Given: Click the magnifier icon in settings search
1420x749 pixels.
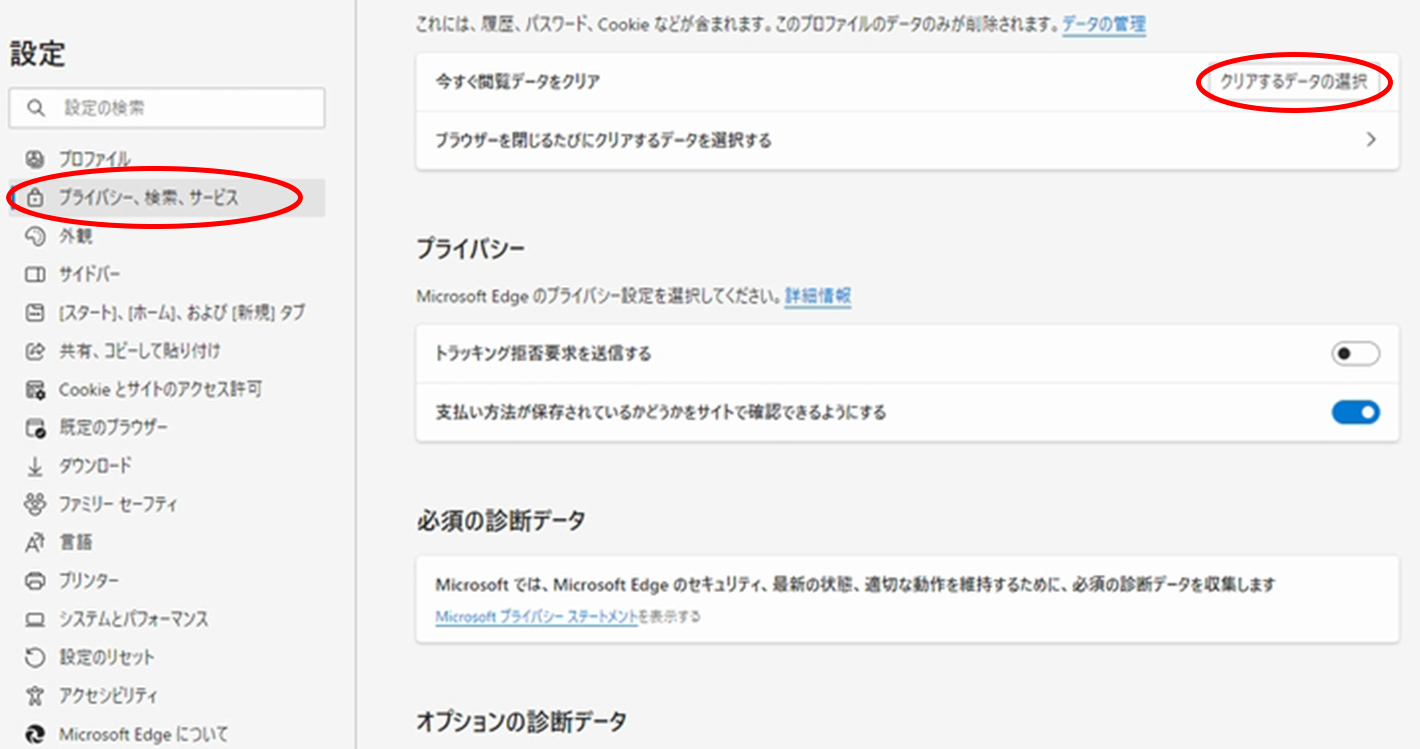Looking at the screenshot, I should [36, 108].
